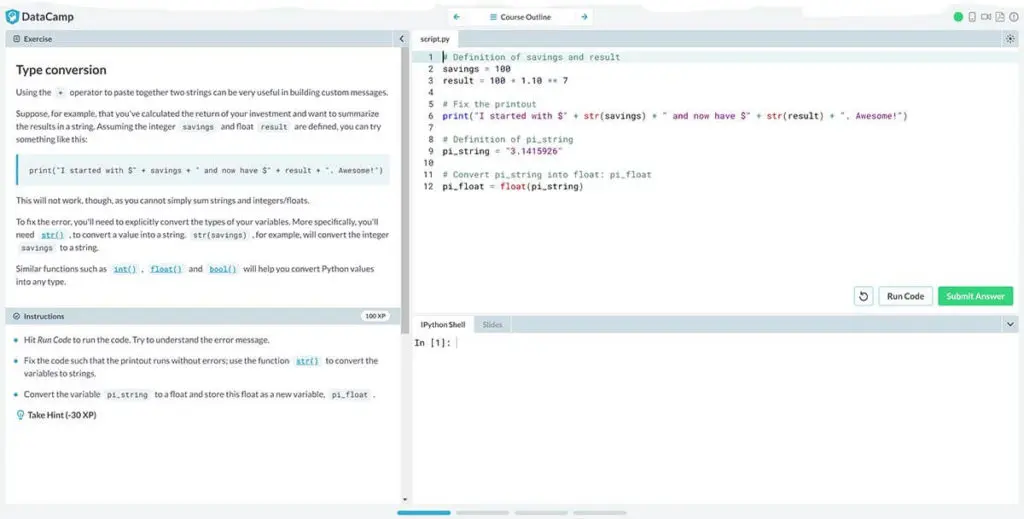
Task: Click the 'Instructions' panel title
Action: (x=44, y=317)
